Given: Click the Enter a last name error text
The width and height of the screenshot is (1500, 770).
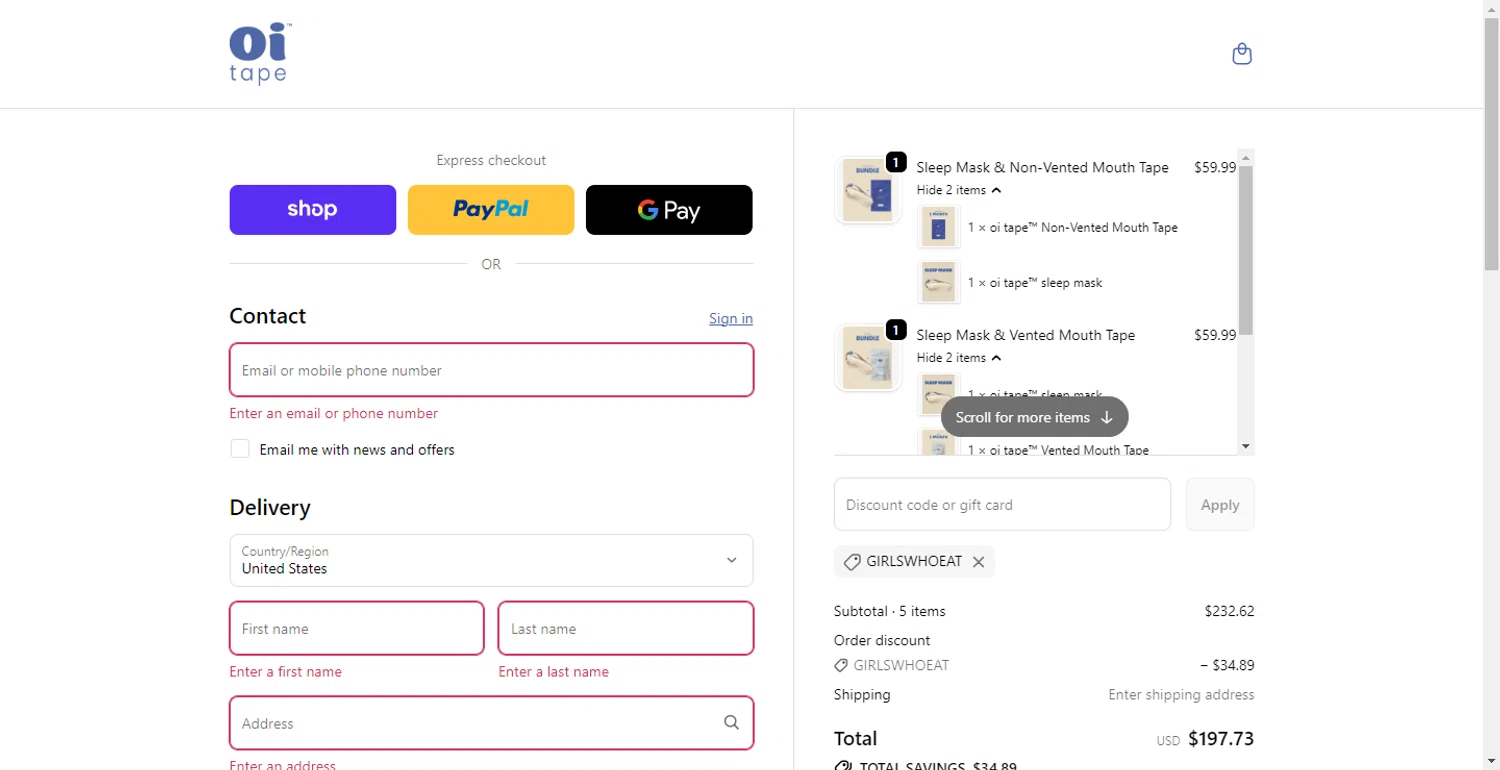Looking at the screenshot, I should click(554, 672).
